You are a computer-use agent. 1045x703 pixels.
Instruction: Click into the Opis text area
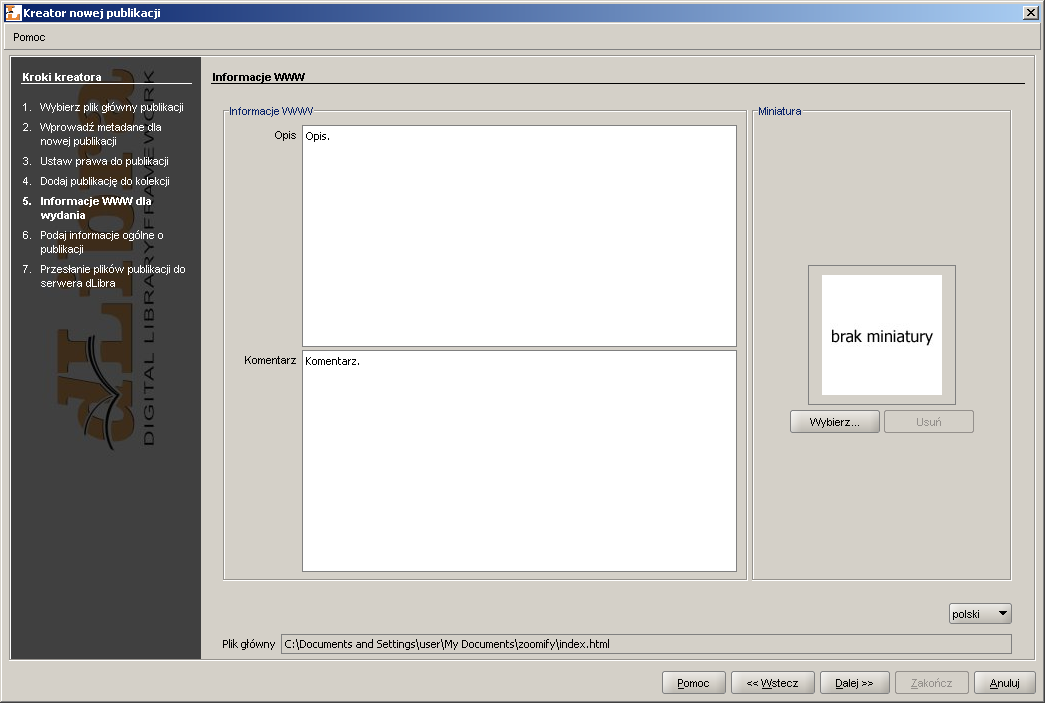pos(519,236)
